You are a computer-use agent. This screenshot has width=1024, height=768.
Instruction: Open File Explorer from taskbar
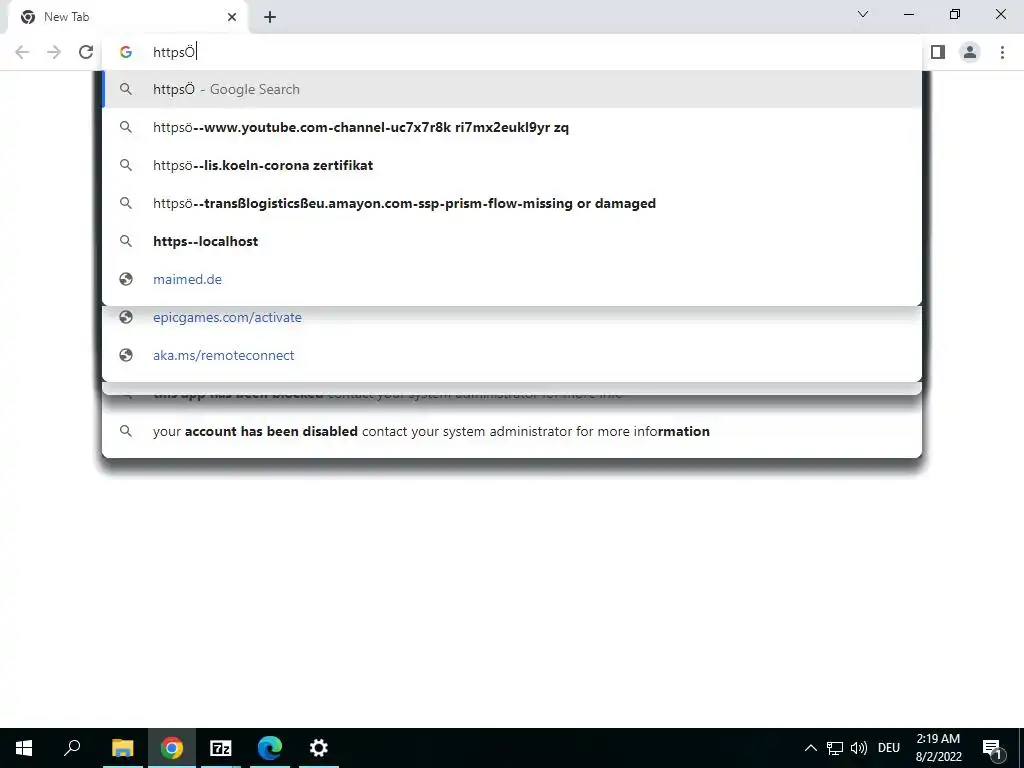(x=122, y=748)
